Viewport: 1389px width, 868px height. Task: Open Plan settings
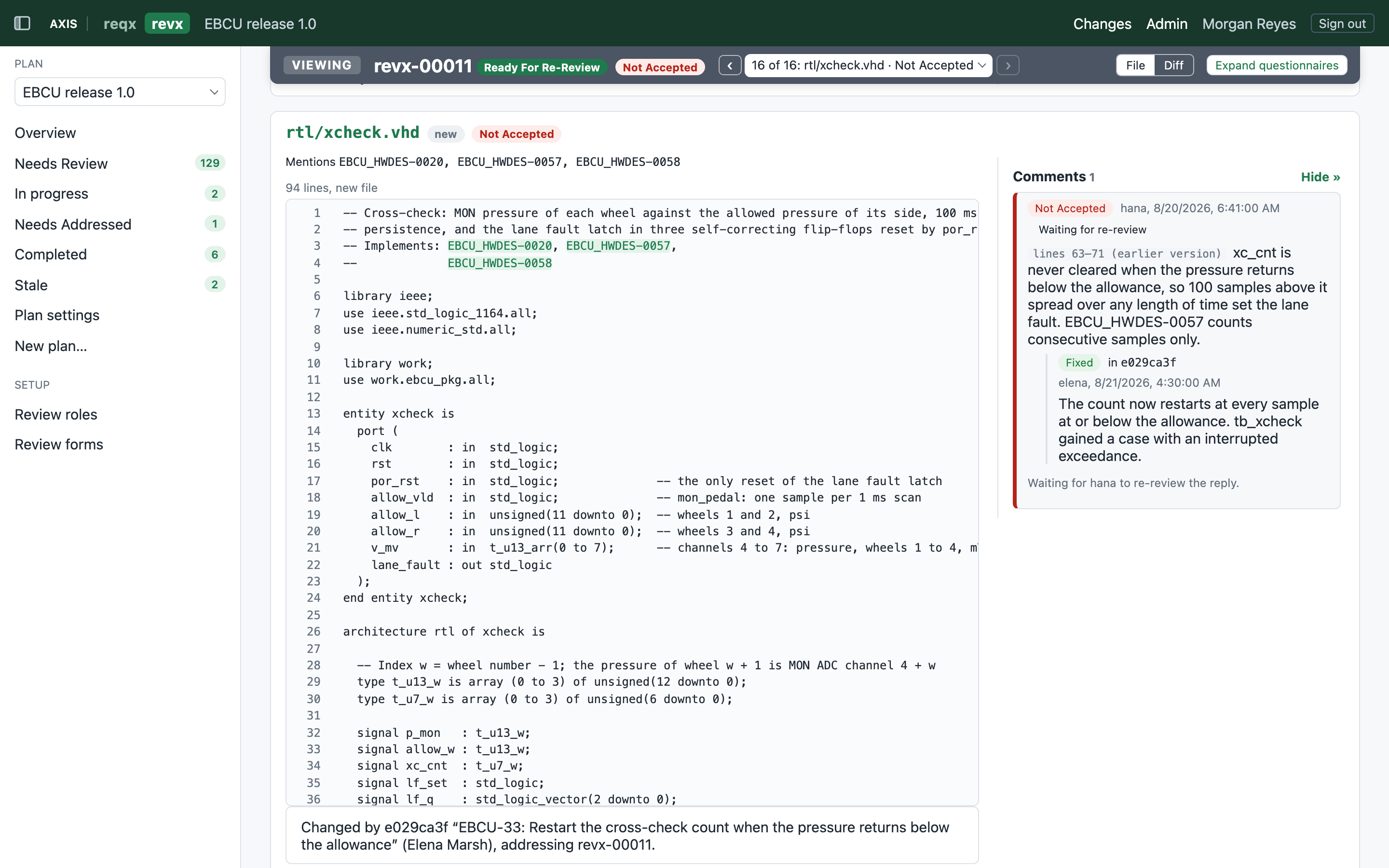(x=57, y=315)
